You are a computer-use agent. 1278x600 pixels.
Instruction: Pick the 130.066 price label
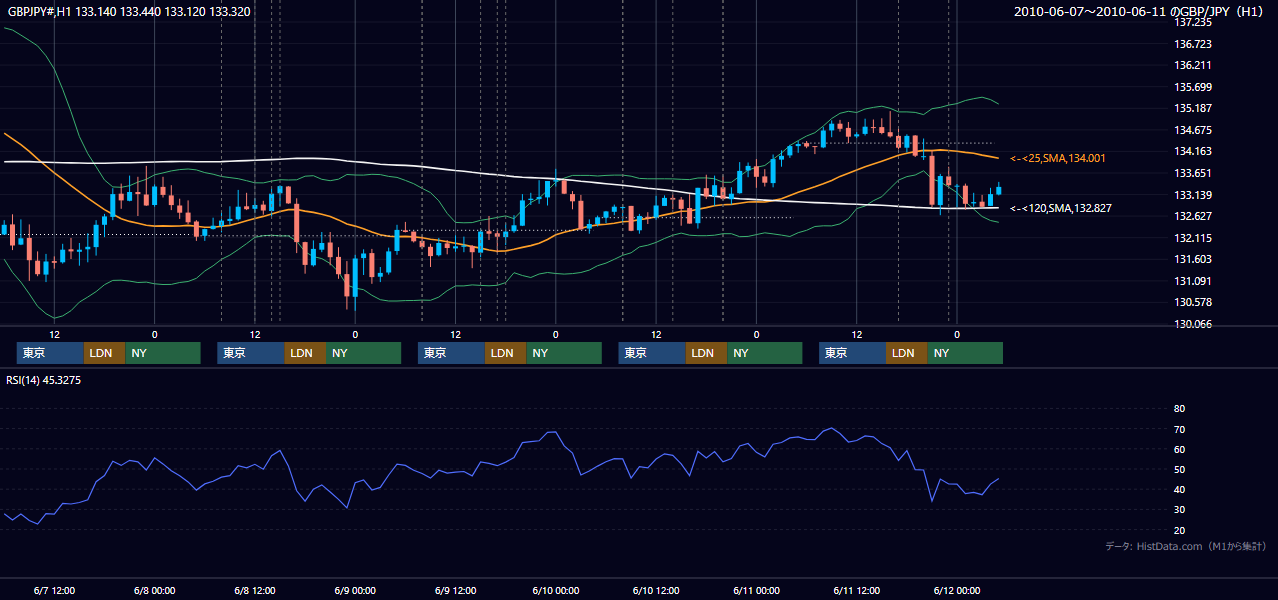[1193, 324]
